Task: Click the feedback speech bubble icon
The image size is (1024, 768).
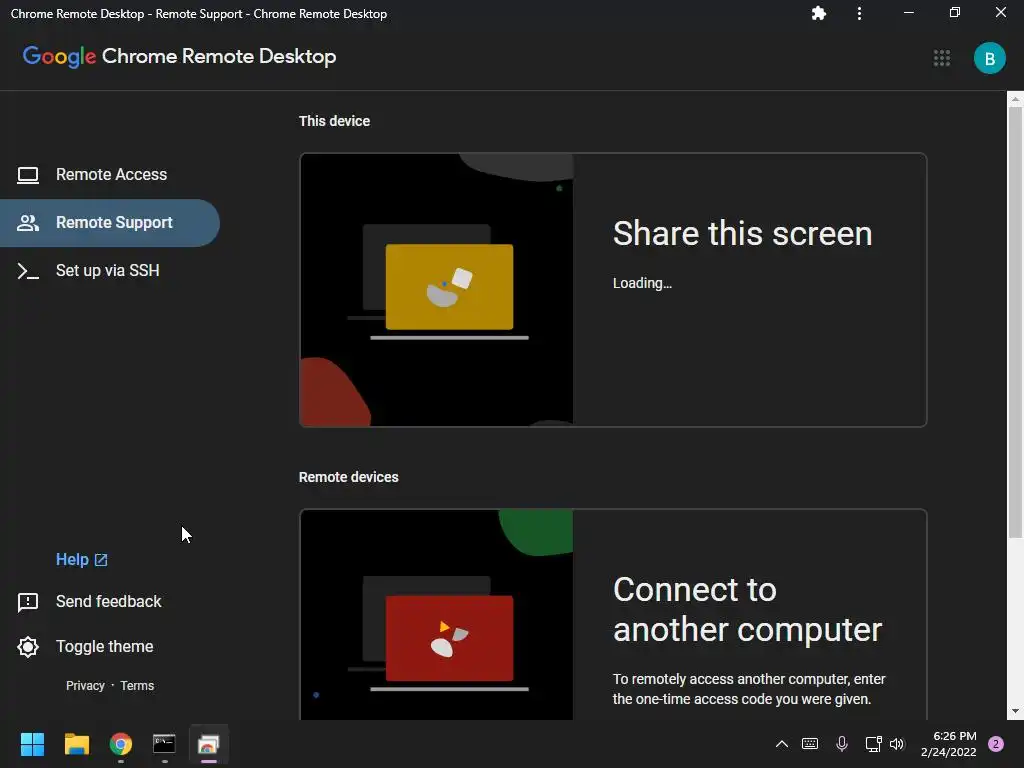Action: (x=28, y=602)
